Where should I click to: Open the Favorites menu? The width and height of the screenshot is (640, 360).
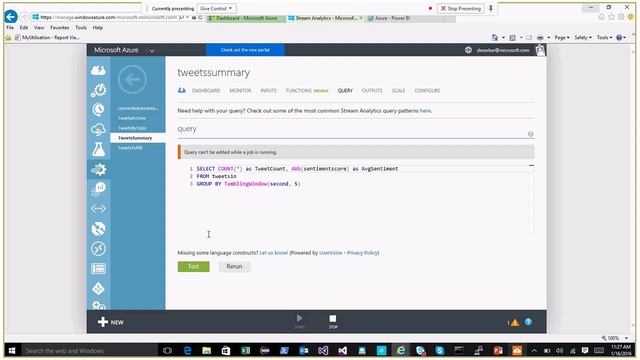coord(60,28)
